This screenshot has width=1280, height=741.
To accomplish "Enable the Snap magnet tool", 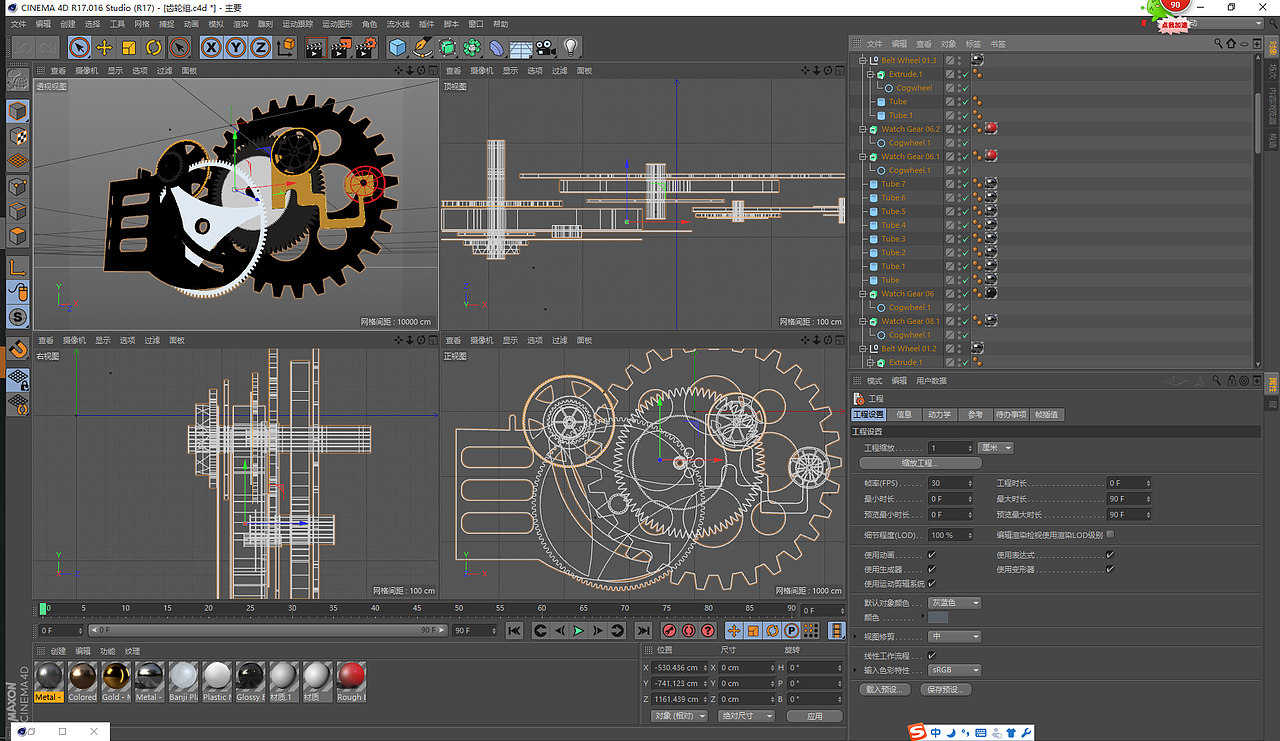I will click(x=18, y=349).
